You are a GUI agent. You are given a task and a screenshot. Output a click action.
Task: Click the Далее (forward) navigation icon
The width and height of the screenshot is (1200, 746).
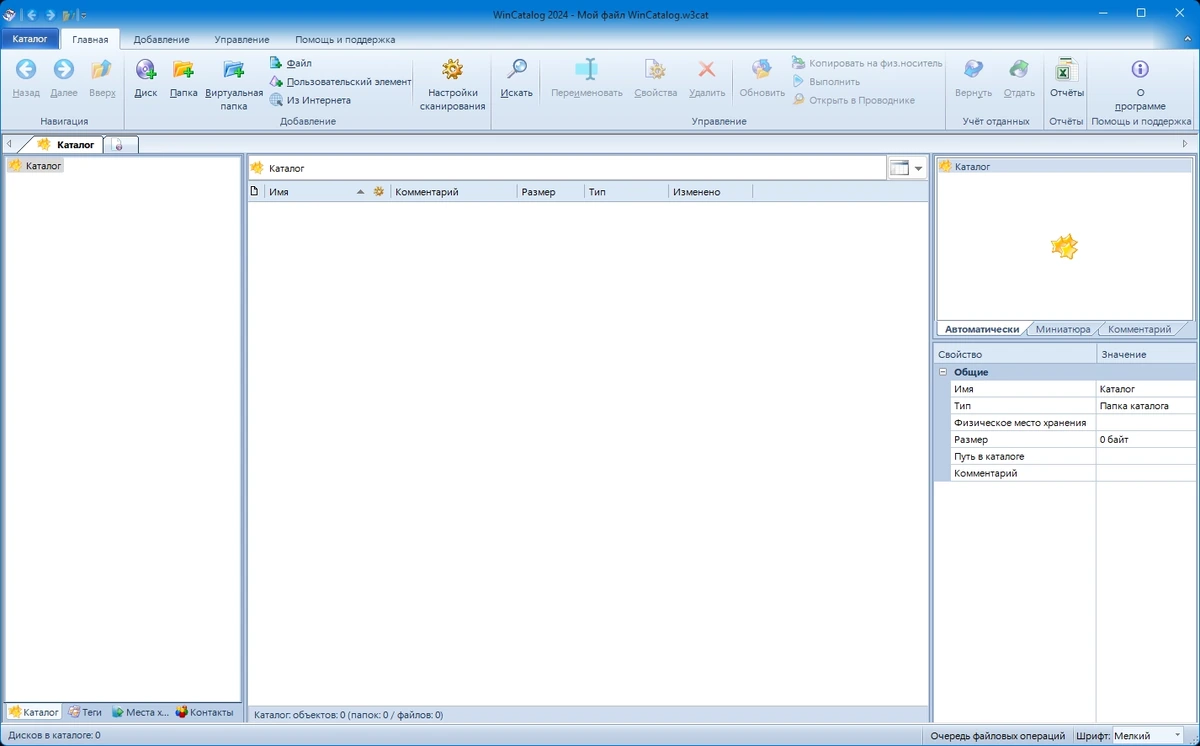pos(63,69)
